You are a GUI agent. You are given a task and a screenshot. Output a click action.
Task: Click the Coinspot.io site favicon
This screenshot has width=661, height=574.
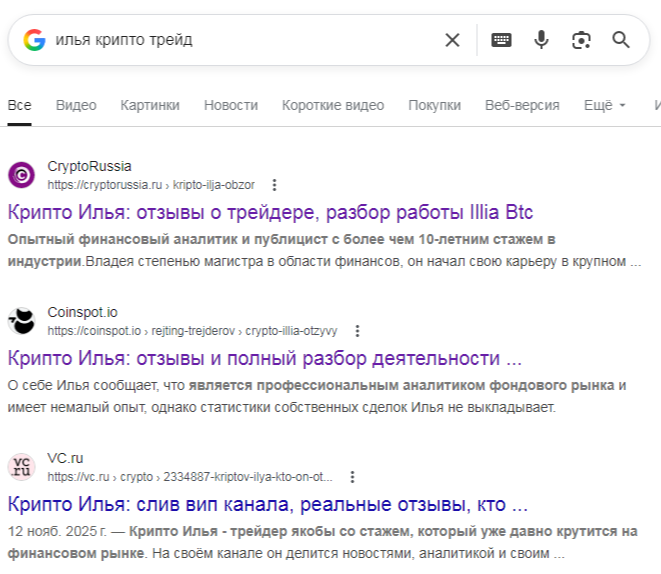(22, 321)
